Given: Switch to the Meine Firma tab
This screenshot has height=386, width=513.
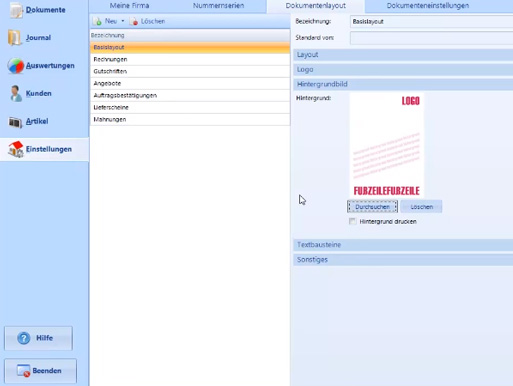Looking at the screenshot, I should (x=129, y=6).
